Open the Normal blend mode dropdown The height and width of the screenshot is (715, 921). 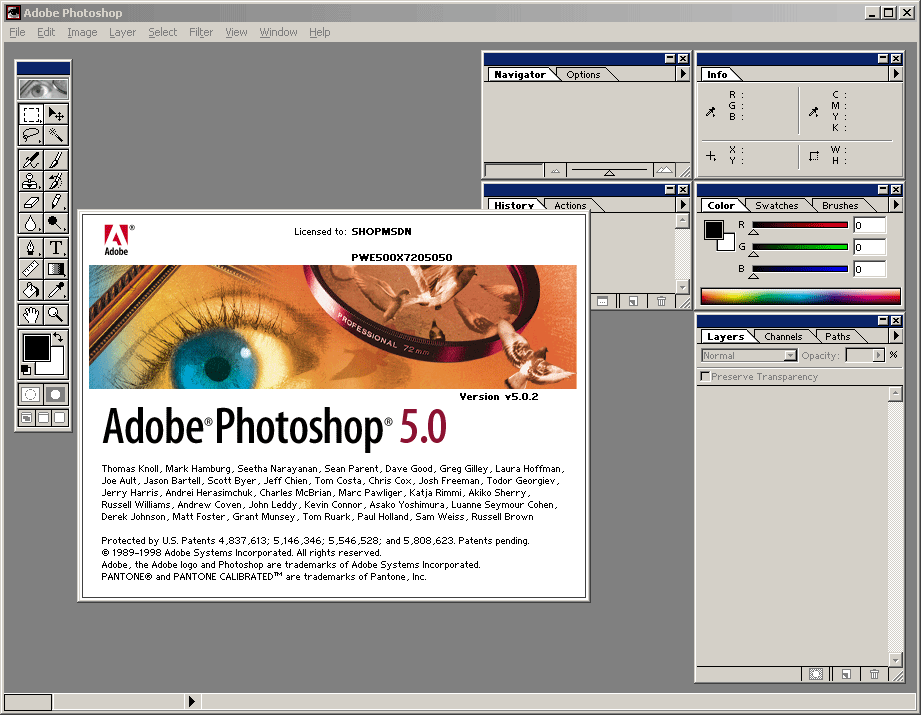[749, 355]
